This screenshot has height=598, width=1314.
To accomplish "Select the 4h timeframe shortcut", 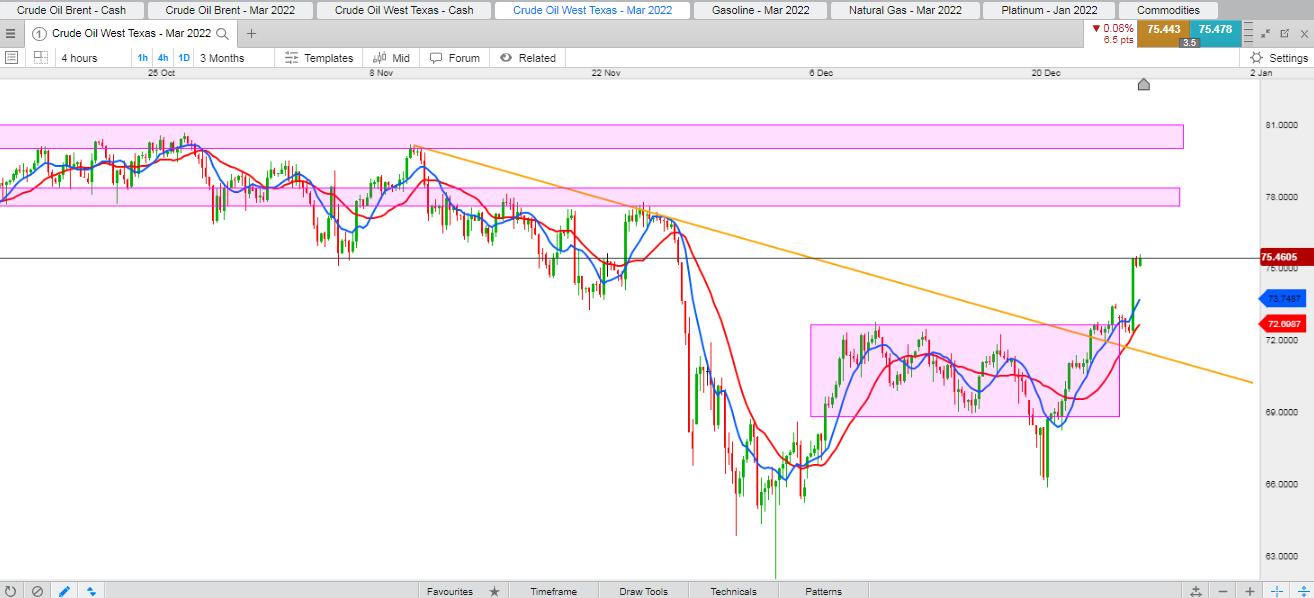I will click(x=163, y=58).
